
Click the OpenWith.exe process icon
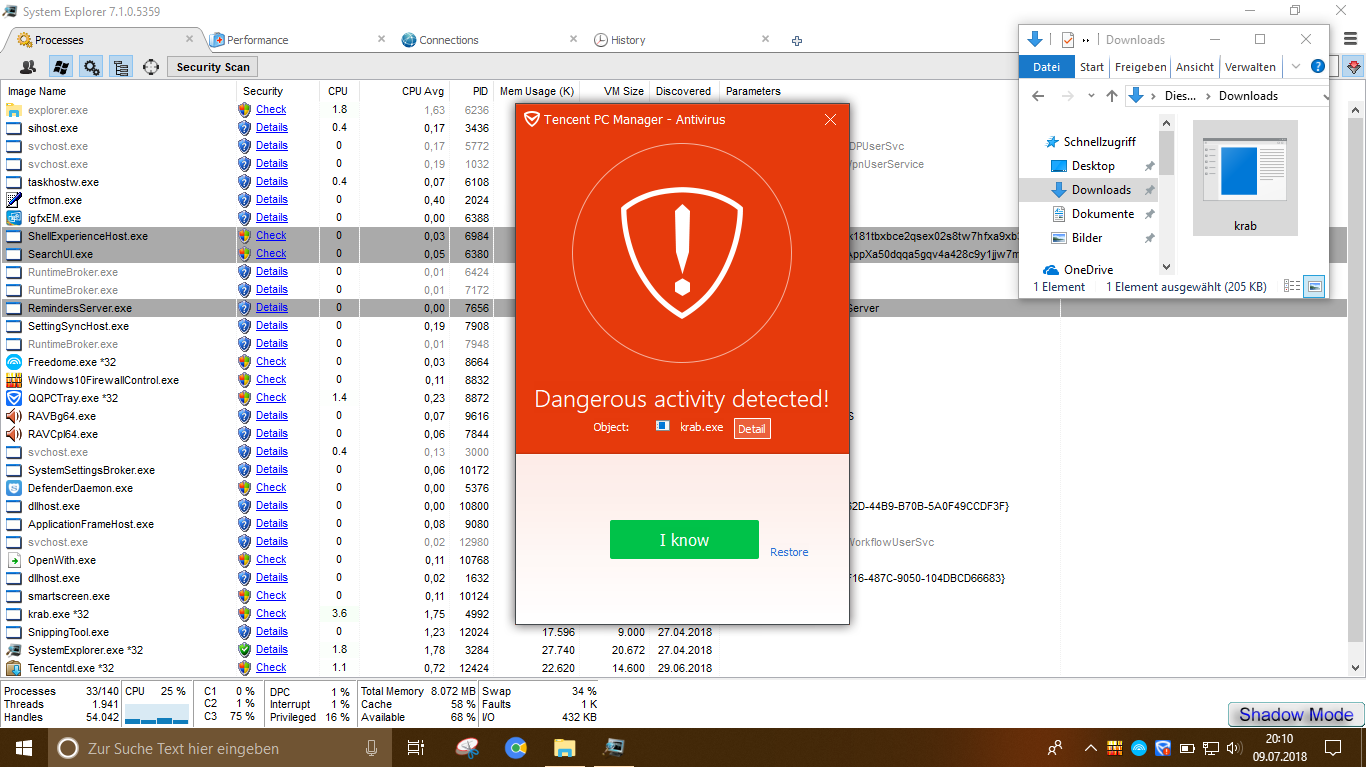coord(14,560)
